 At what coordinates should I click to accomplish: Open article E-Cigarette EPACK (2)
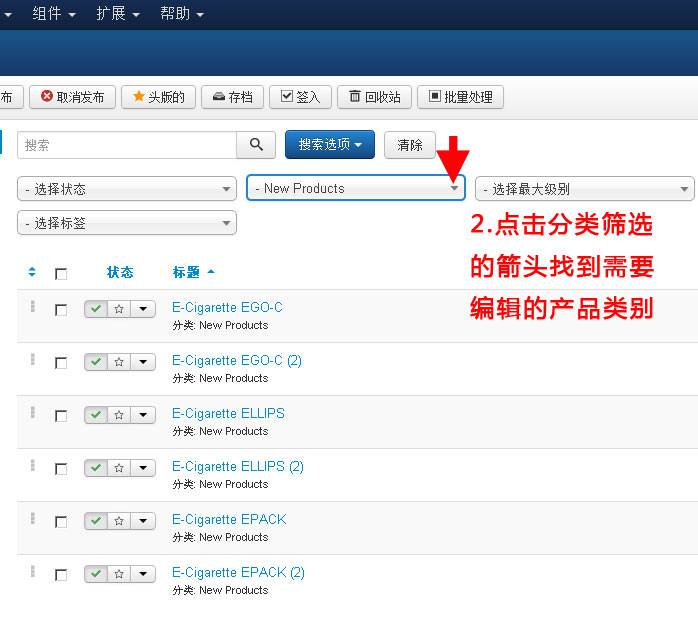click(238, 572)
